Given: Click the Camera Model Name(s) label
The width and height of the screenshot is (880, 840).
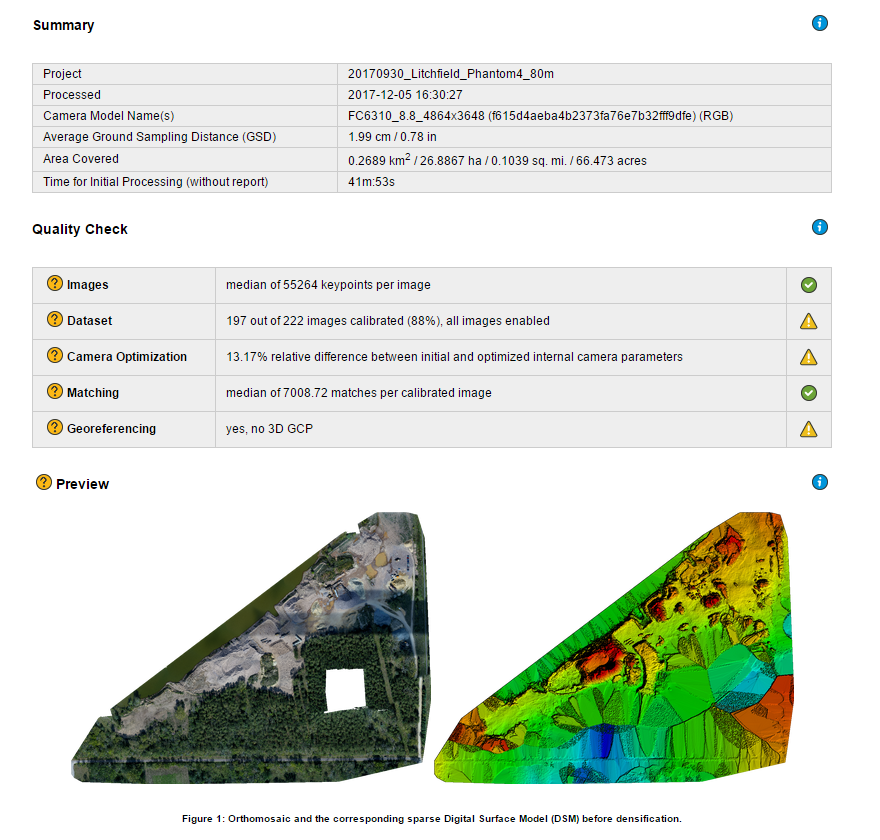Looking at the screenshot, I should pos(108,116).
